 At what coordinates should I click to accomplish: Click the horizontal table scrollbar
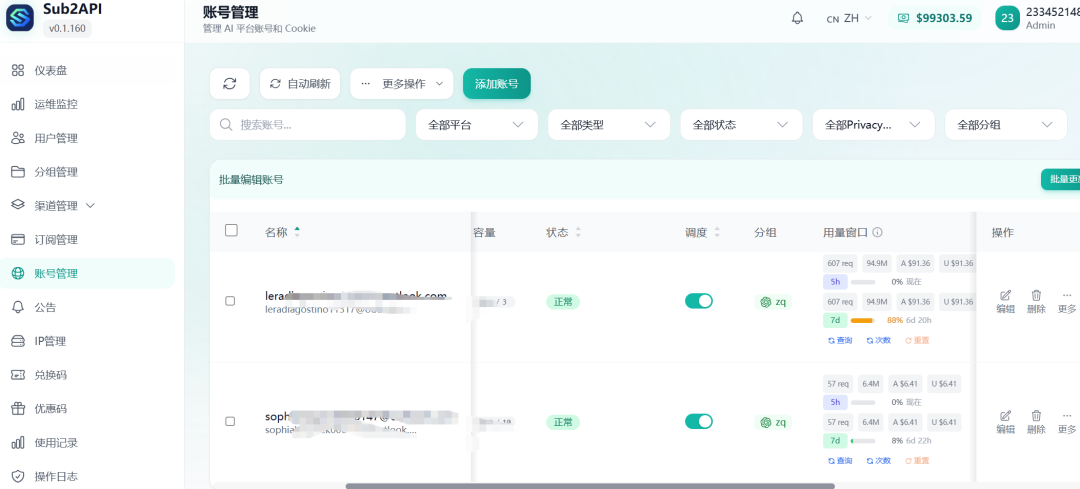tap(590, 486)
